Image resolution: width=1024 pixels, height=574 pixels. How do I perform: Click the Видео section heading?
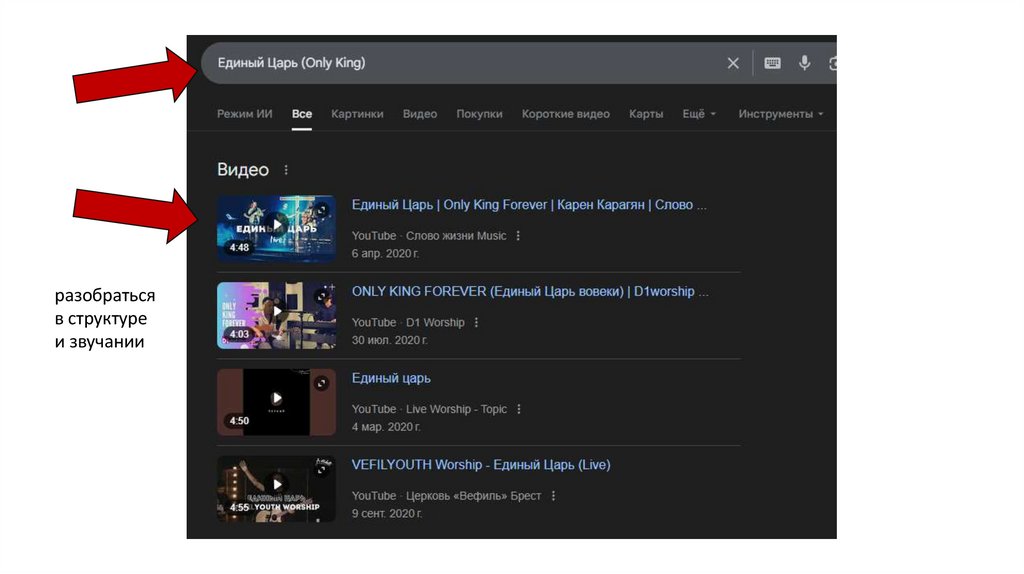coord(243,170)
